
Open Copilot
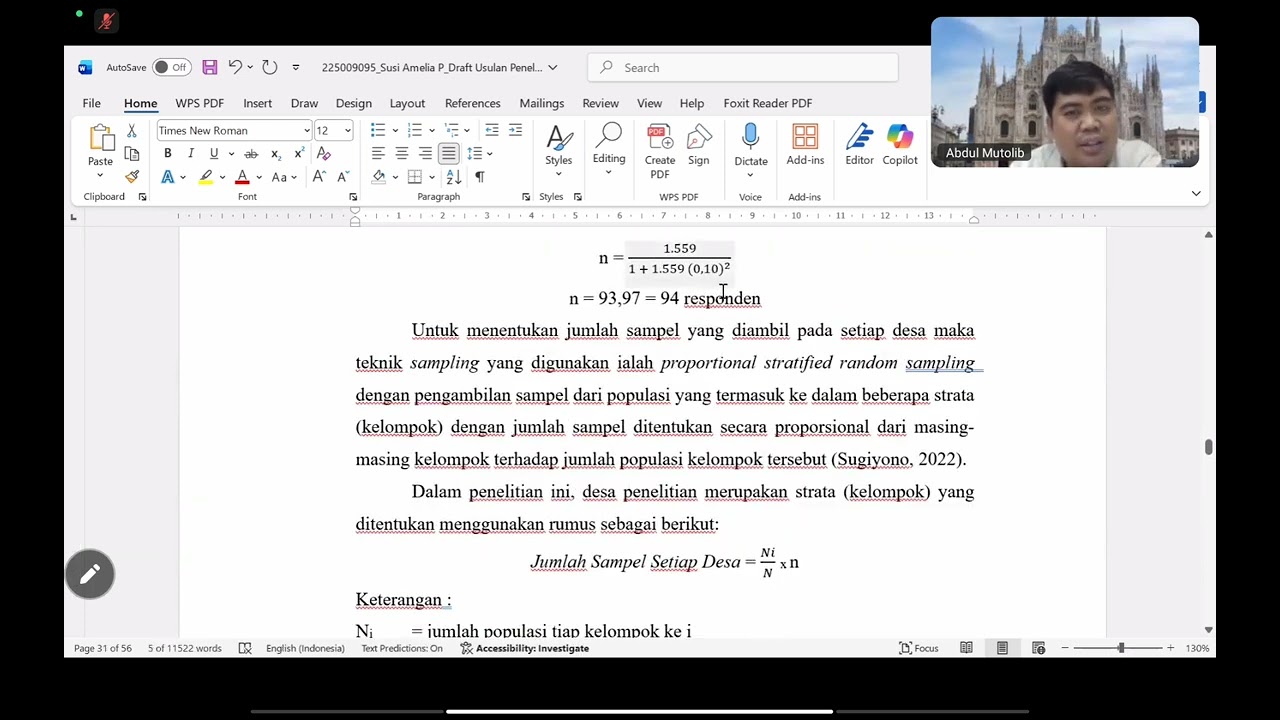[900, 146]
